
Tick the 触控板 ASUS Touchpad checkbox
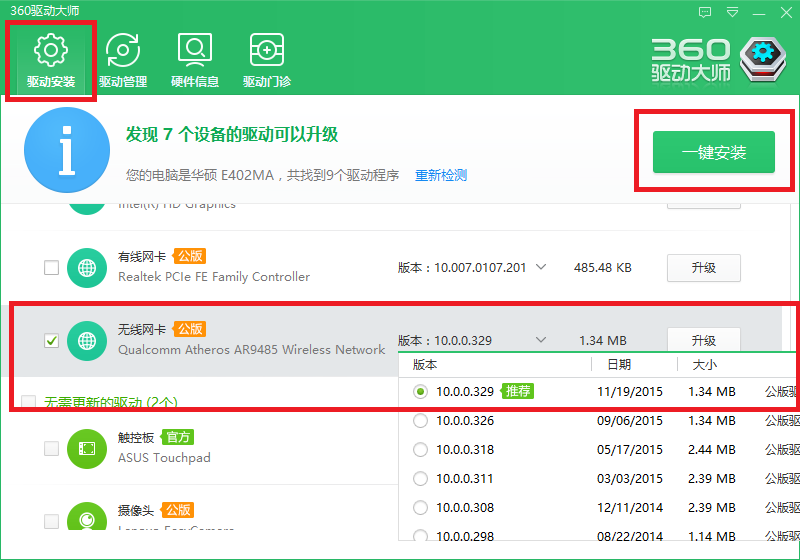click(51, 448)
